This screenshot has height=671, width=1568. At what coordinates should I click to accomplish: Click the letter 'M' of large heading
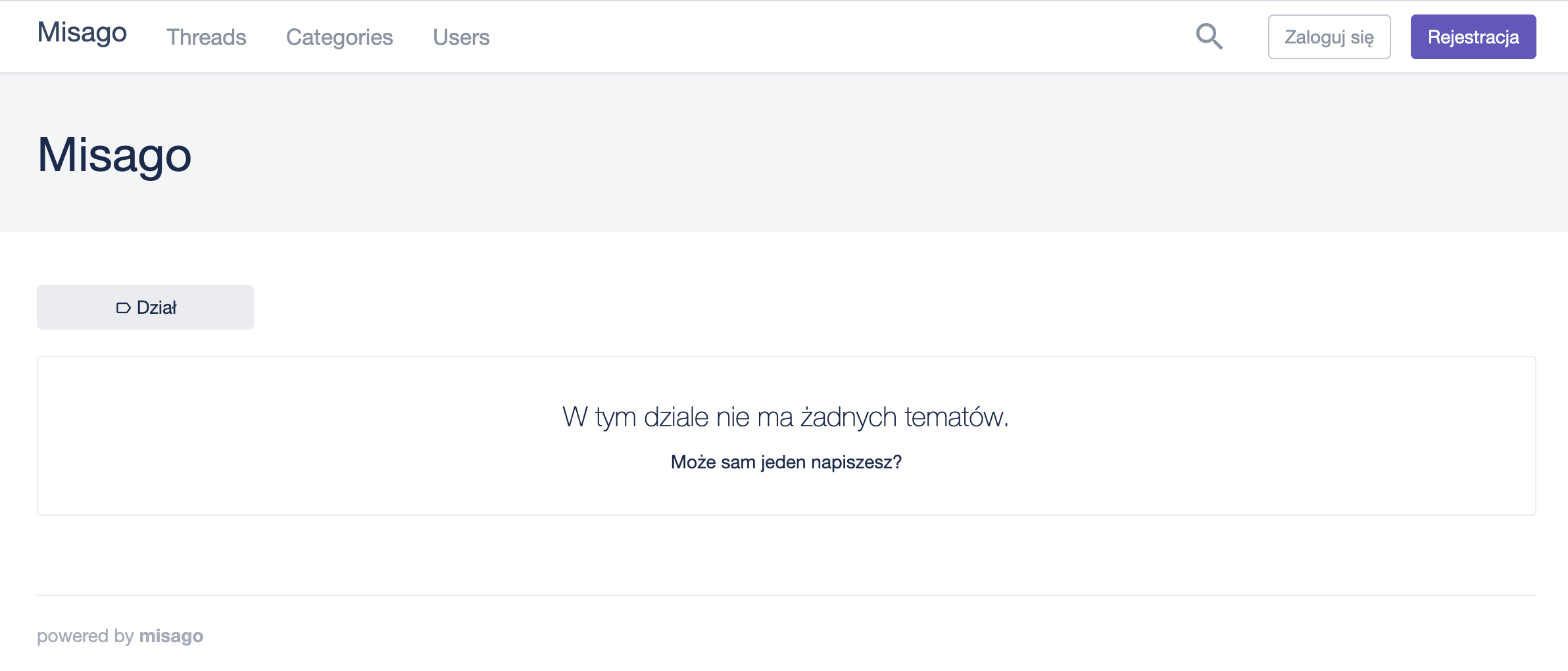[57, 155]
